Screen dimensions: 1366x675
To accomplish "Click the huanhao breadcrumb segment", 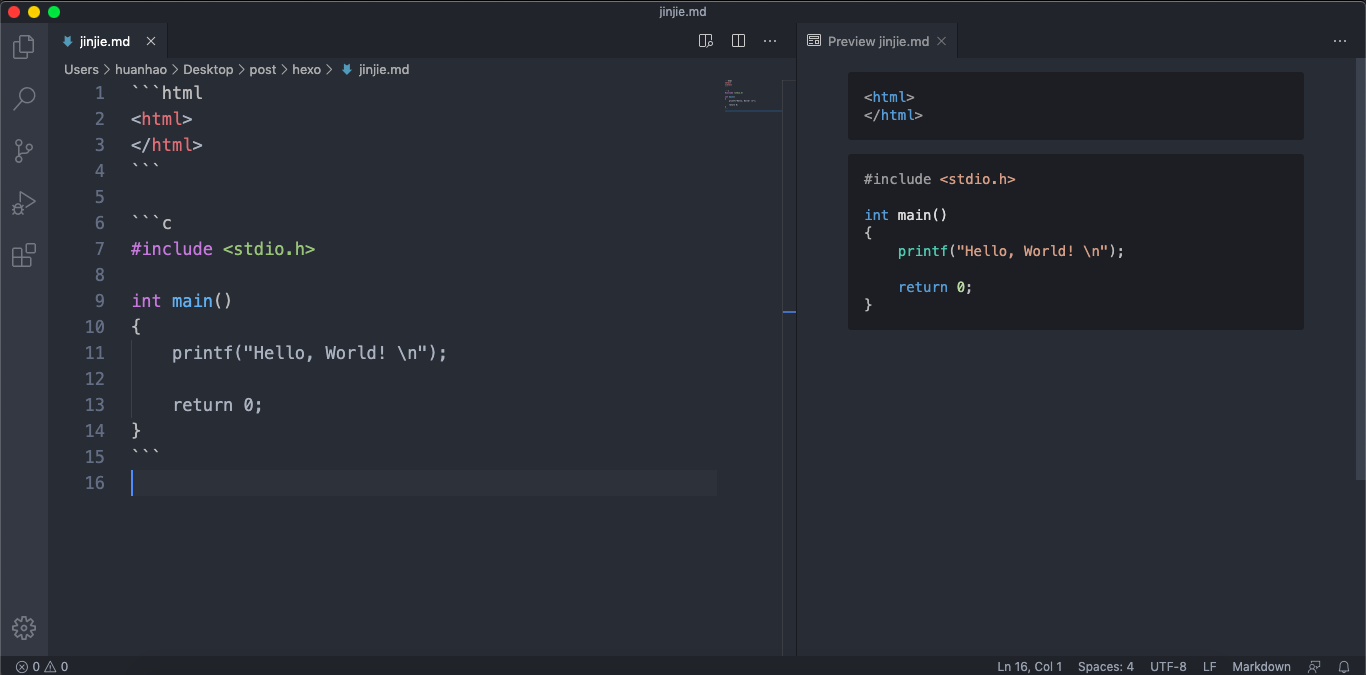I will (141, 69).
